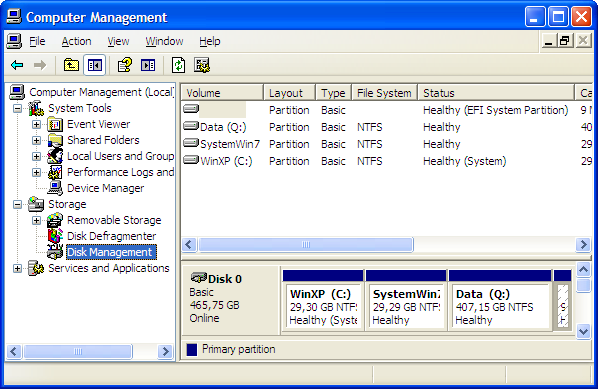Click the Disk settings toolbar icon
The image size is (598, 389).
pyautogui.click(x=202, y=65)
